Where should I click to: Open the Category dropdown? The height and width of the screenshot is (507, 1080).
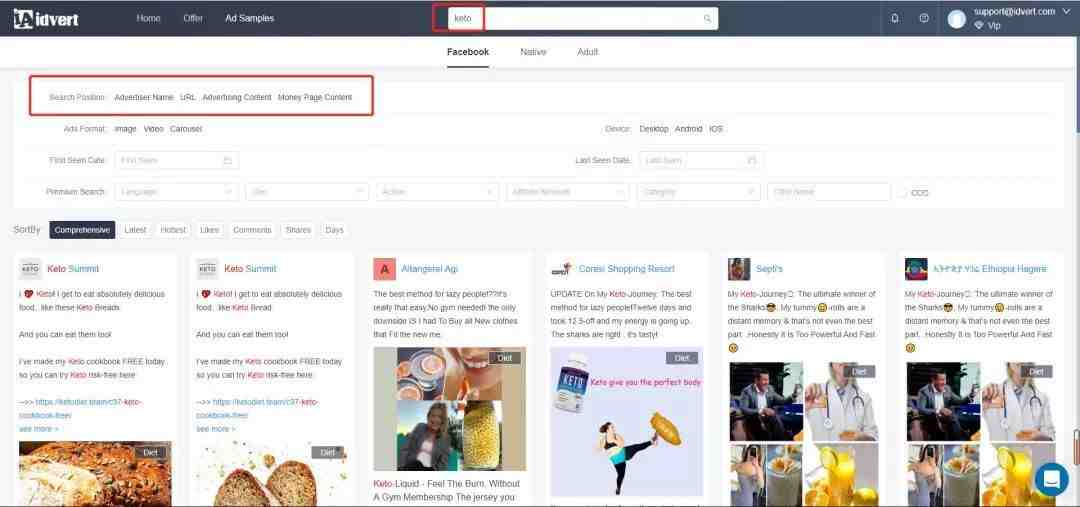tap(698, 192)
